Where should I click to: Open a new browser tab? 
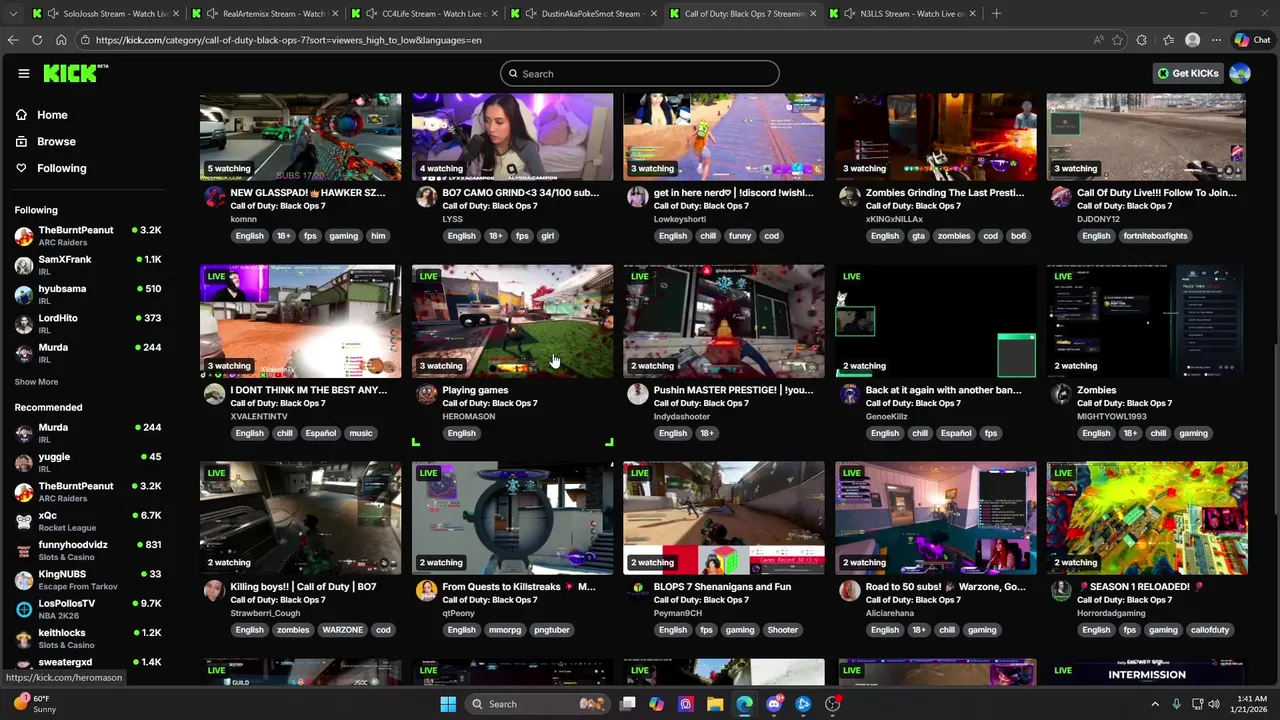tap(996, 13)
